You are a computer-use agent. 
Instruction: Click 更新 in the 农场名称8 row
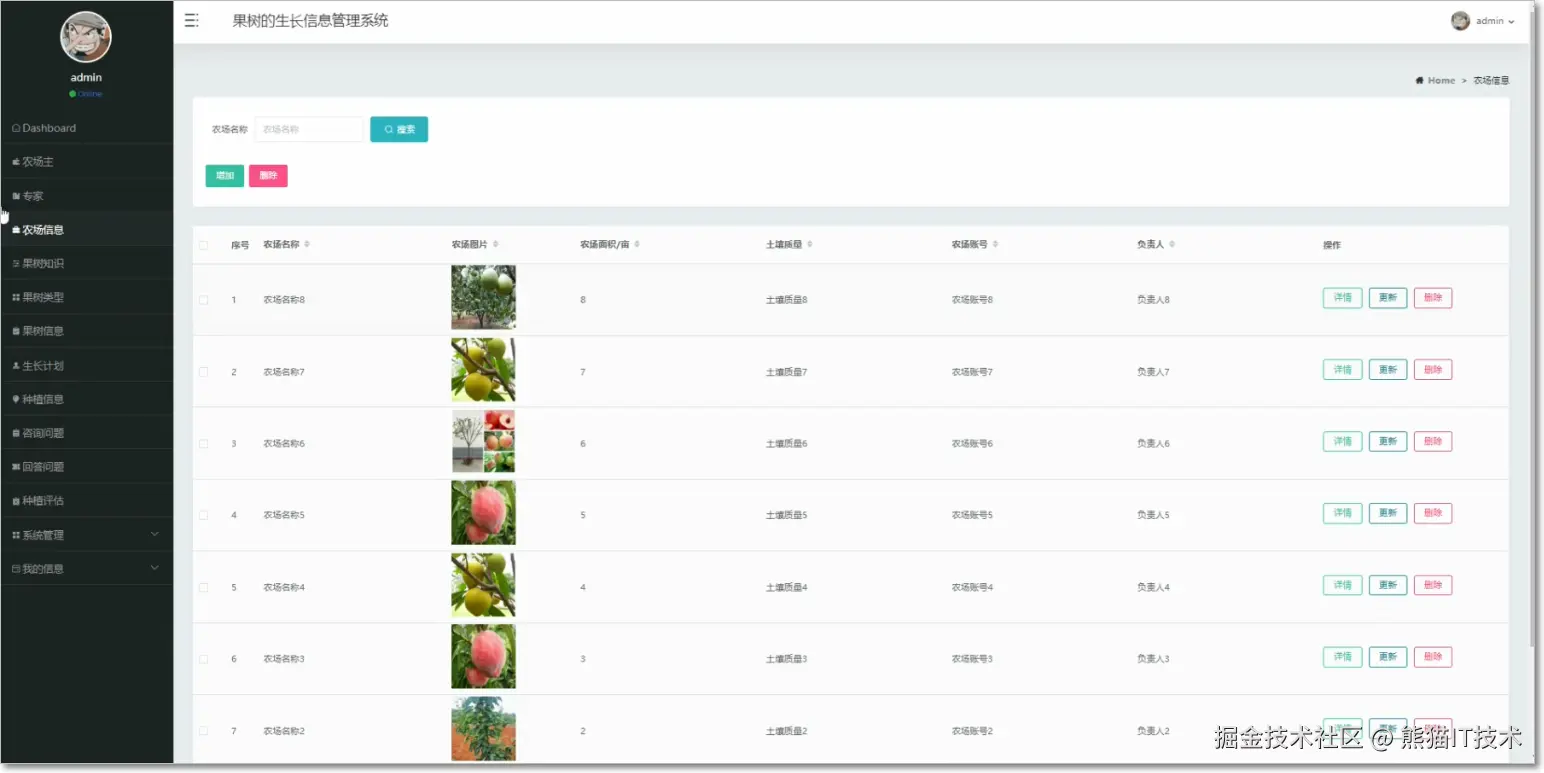tap(1388, 298)
